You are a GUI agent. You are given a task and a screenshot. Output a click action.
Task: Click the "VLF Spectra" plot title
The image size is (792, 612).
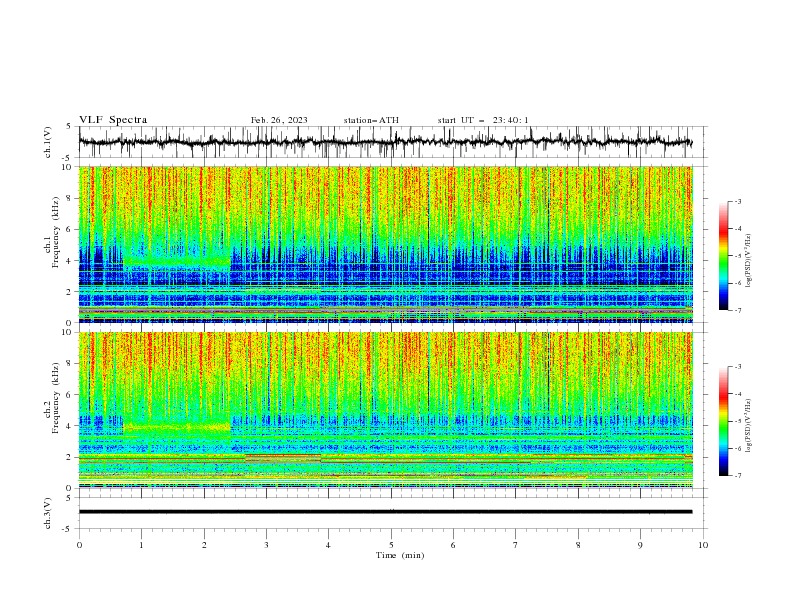coord(113,120)
